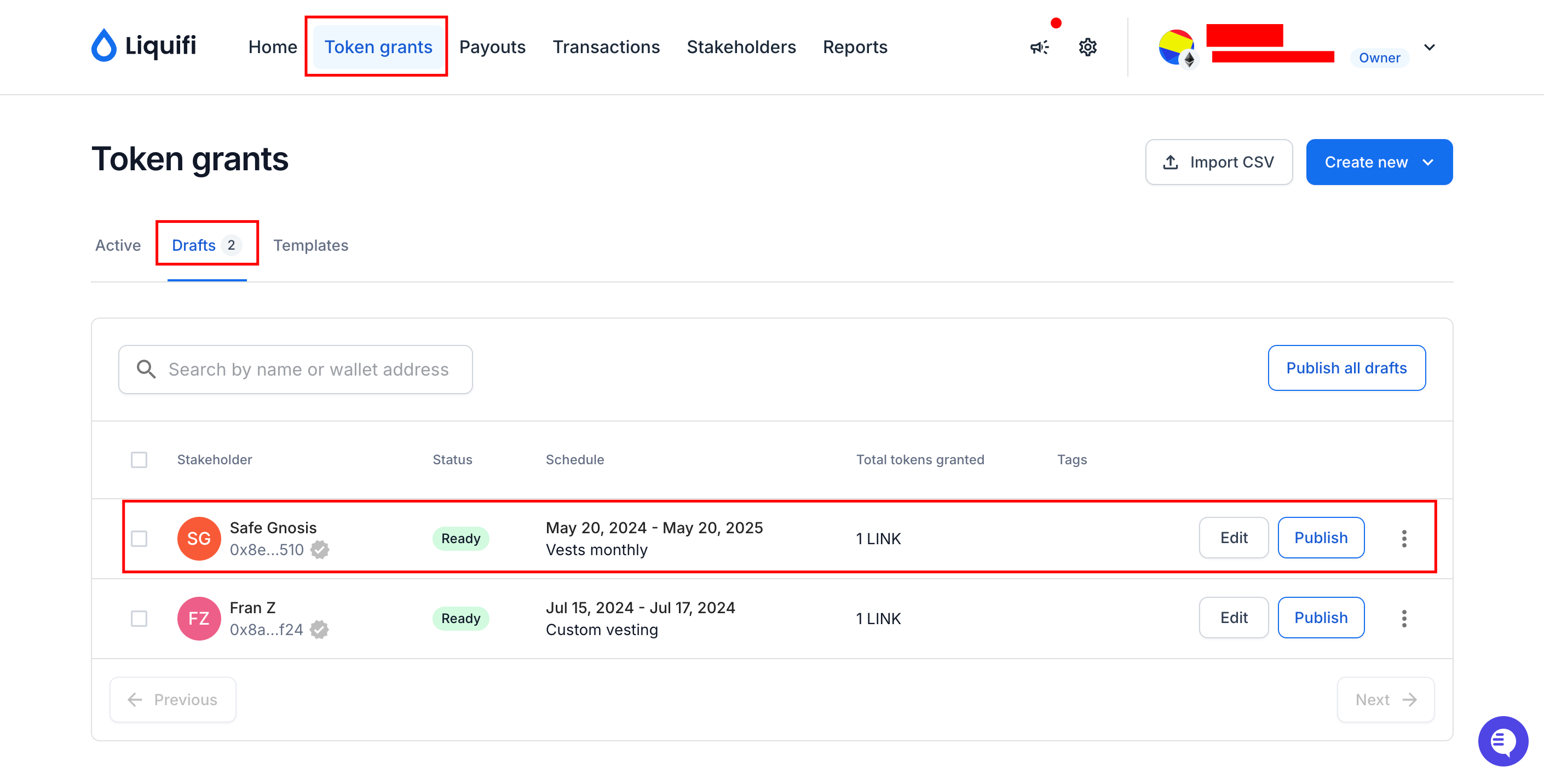Click the Liquifi droplet logo
1544x784 pixels.
pos(103,45)
